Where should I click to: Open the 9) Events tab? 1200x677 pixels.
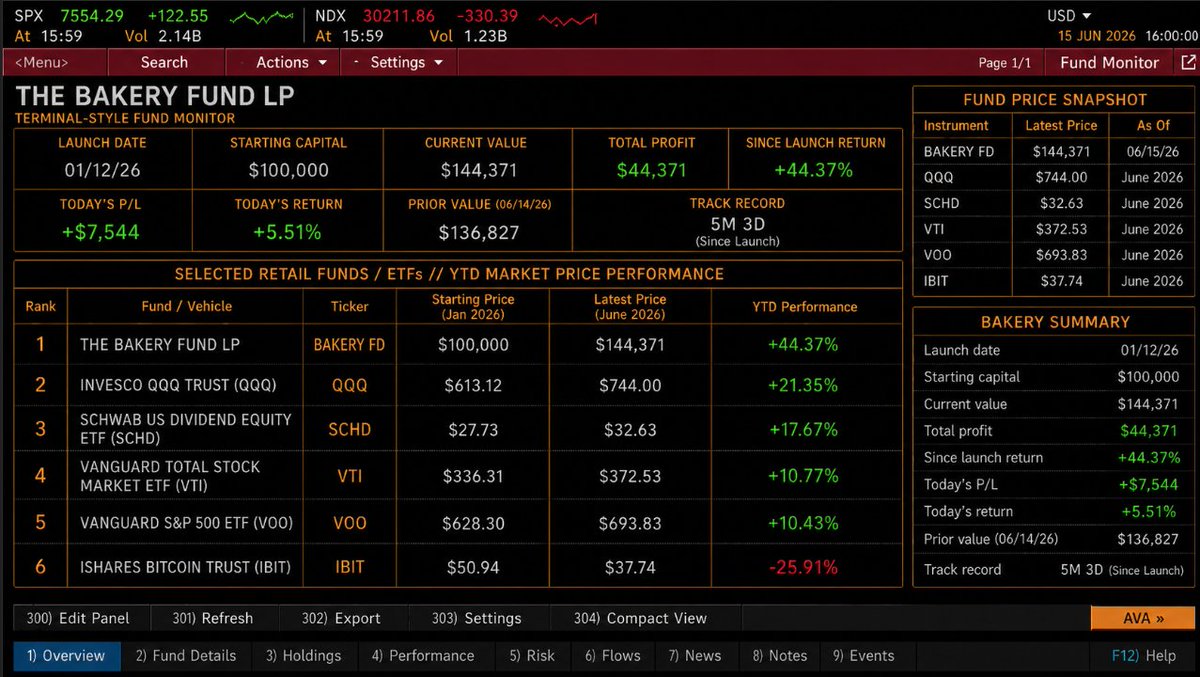864,656
